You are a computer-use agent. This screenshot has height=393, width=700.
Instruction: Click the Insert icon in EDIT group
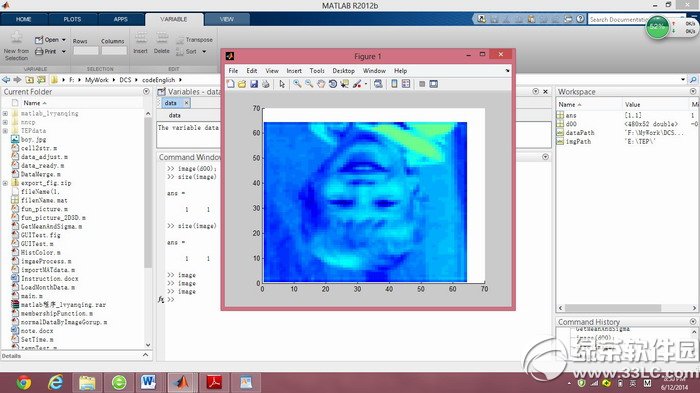click(141, 43)
